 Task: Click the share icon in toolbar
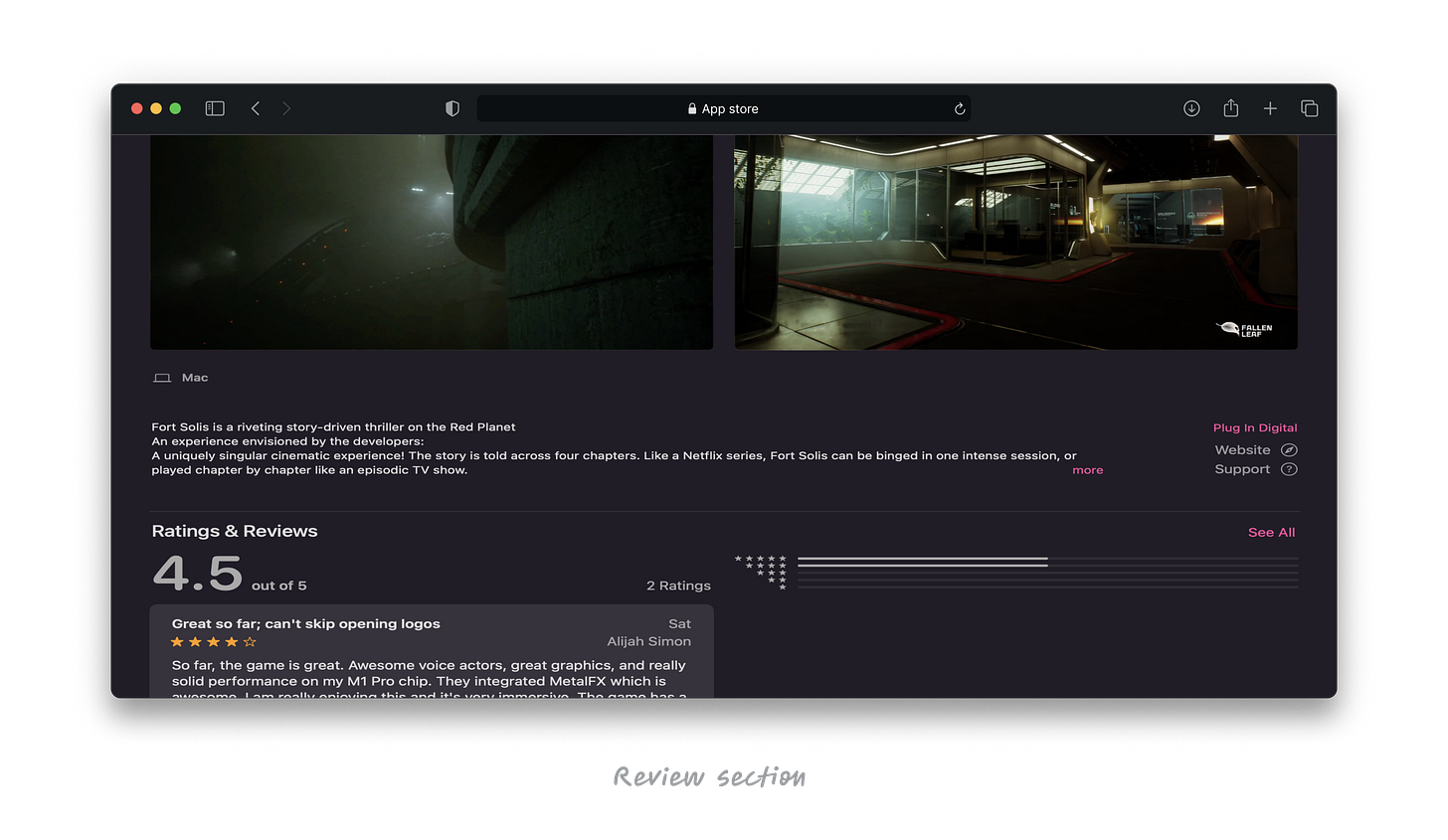point(1231,108)
